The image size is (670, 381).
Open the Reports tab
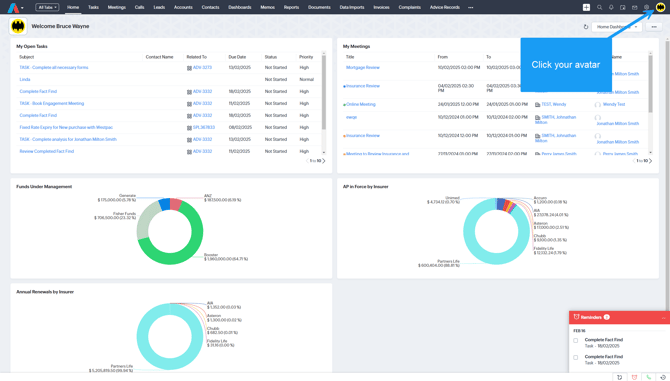point(291,7)
